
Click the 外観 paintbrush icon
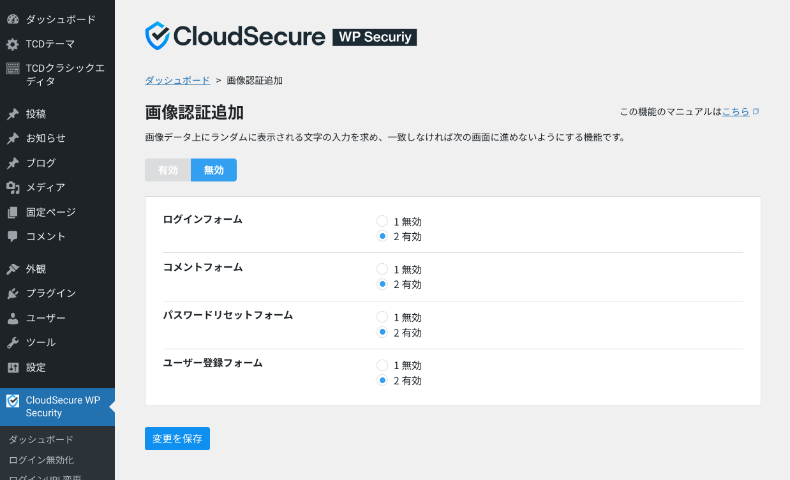(13, 269)
